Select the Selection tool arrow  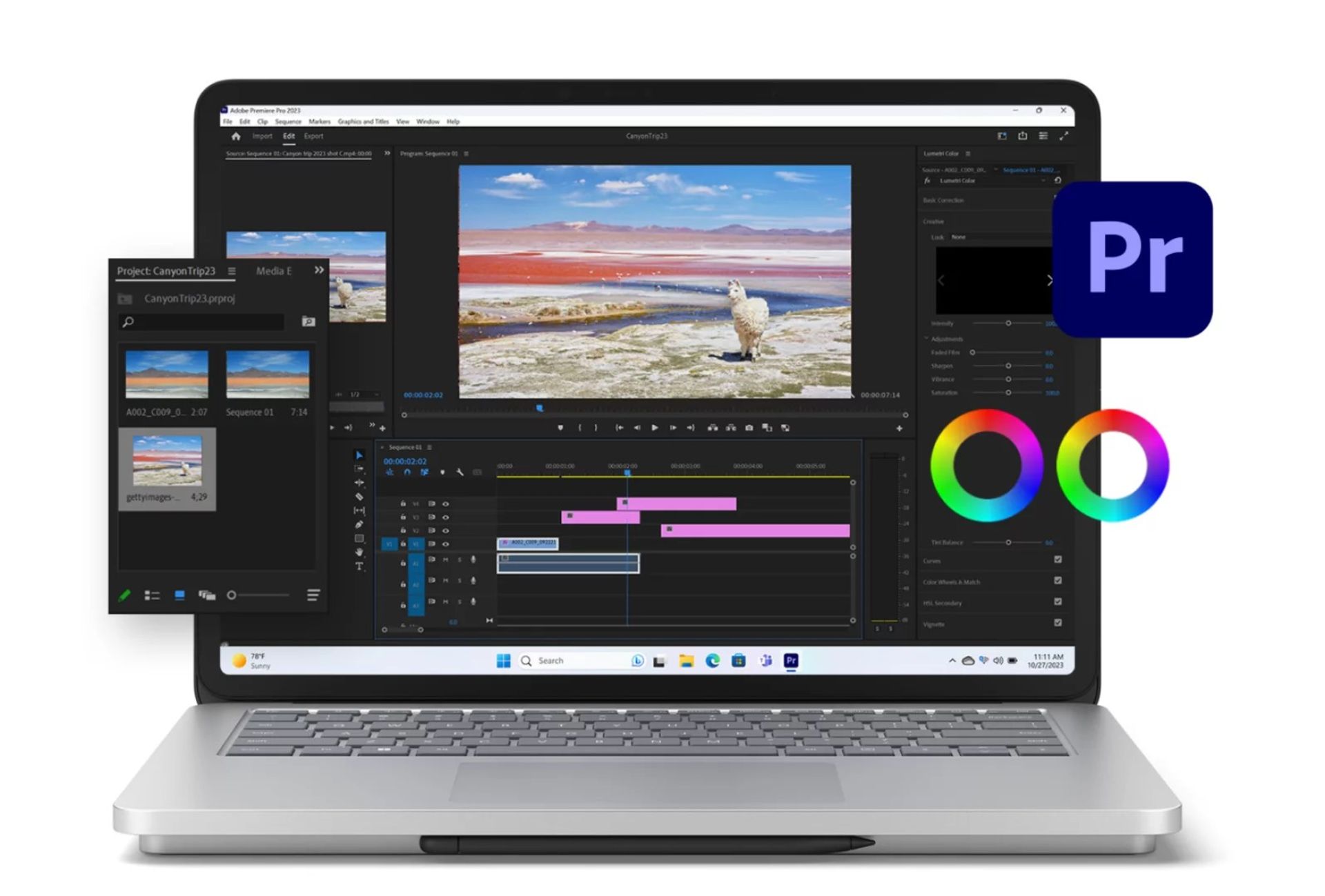(359, 455)
